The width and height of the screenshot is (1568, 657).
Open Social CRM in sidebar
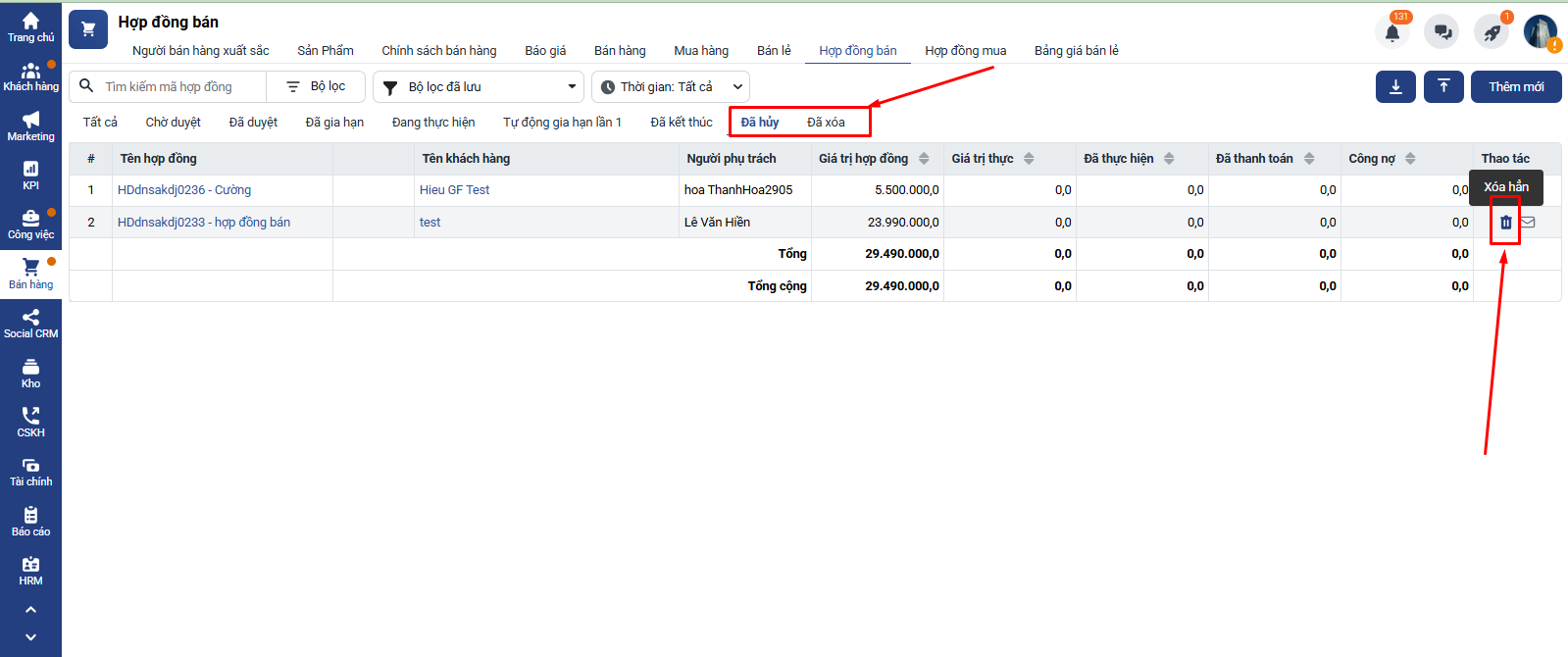(30, 324)
